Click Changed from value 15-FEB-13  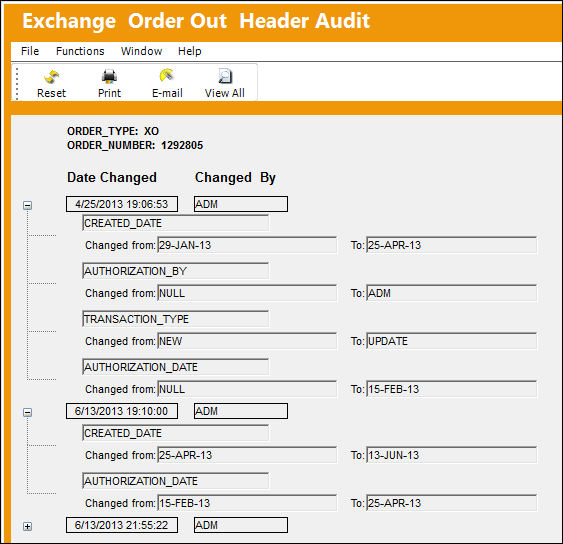pyautogui.click(x=247, y=503)
